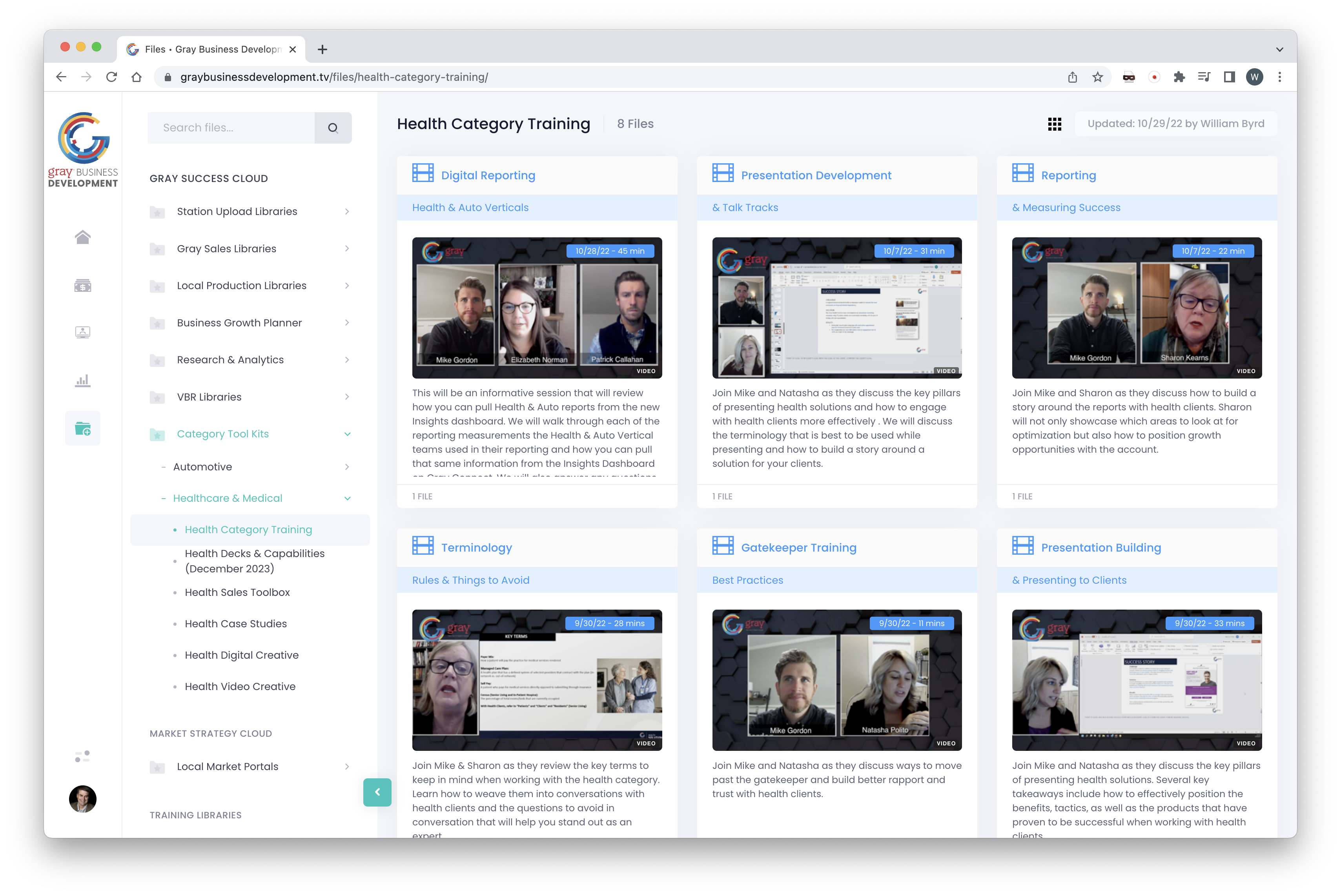The height and width of the screenshot is (896, 1341).
Task: Open the presentation screen icon in left rail
Action: point(82,332)
